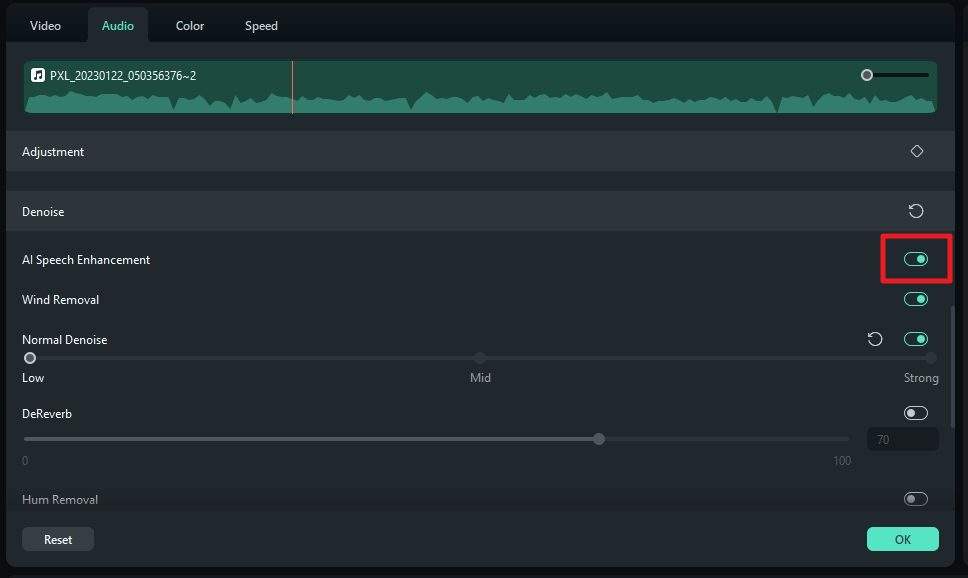Viewport: 968px width, 578px height.
Task: Click the Wind Removal label
Action: (60, 299)
